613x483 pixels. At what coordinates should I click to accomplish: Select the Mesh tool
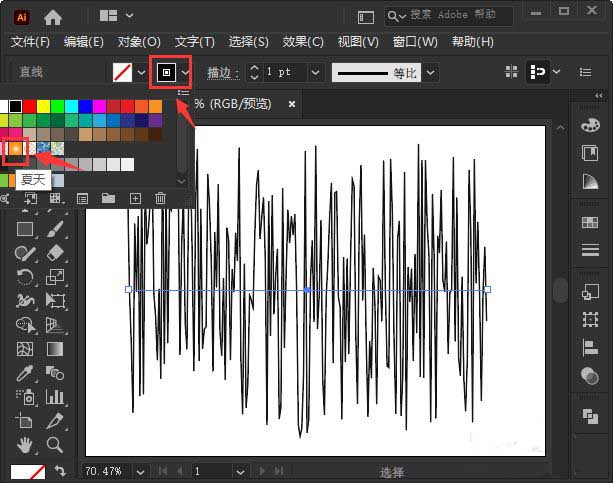click(x=25, y=349)
